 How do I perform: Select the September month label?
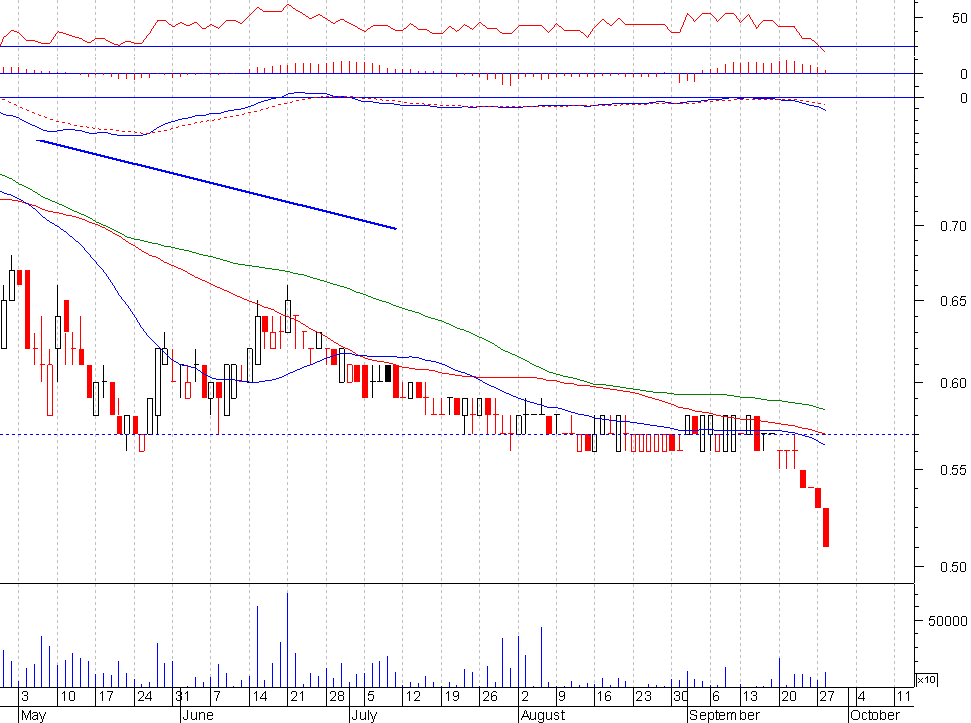click(725, 716)
